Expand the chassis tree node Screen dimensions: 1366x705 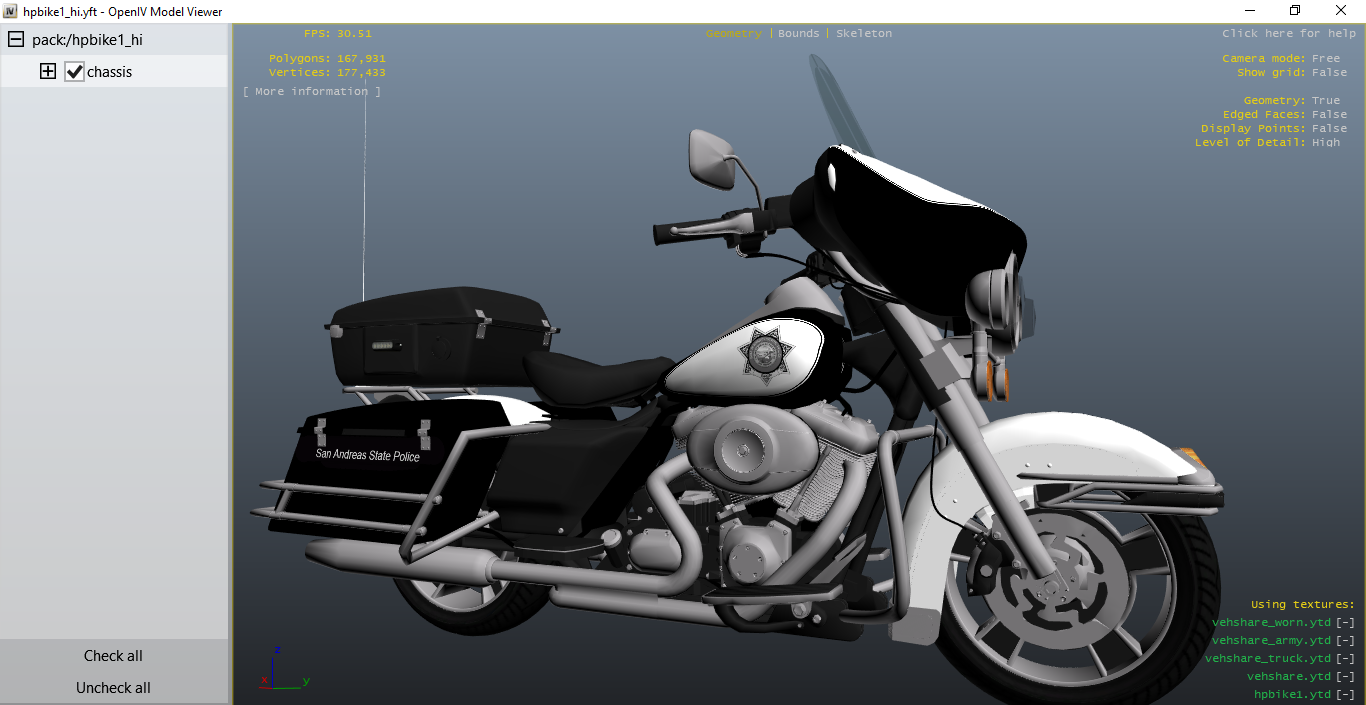point(47,72)
